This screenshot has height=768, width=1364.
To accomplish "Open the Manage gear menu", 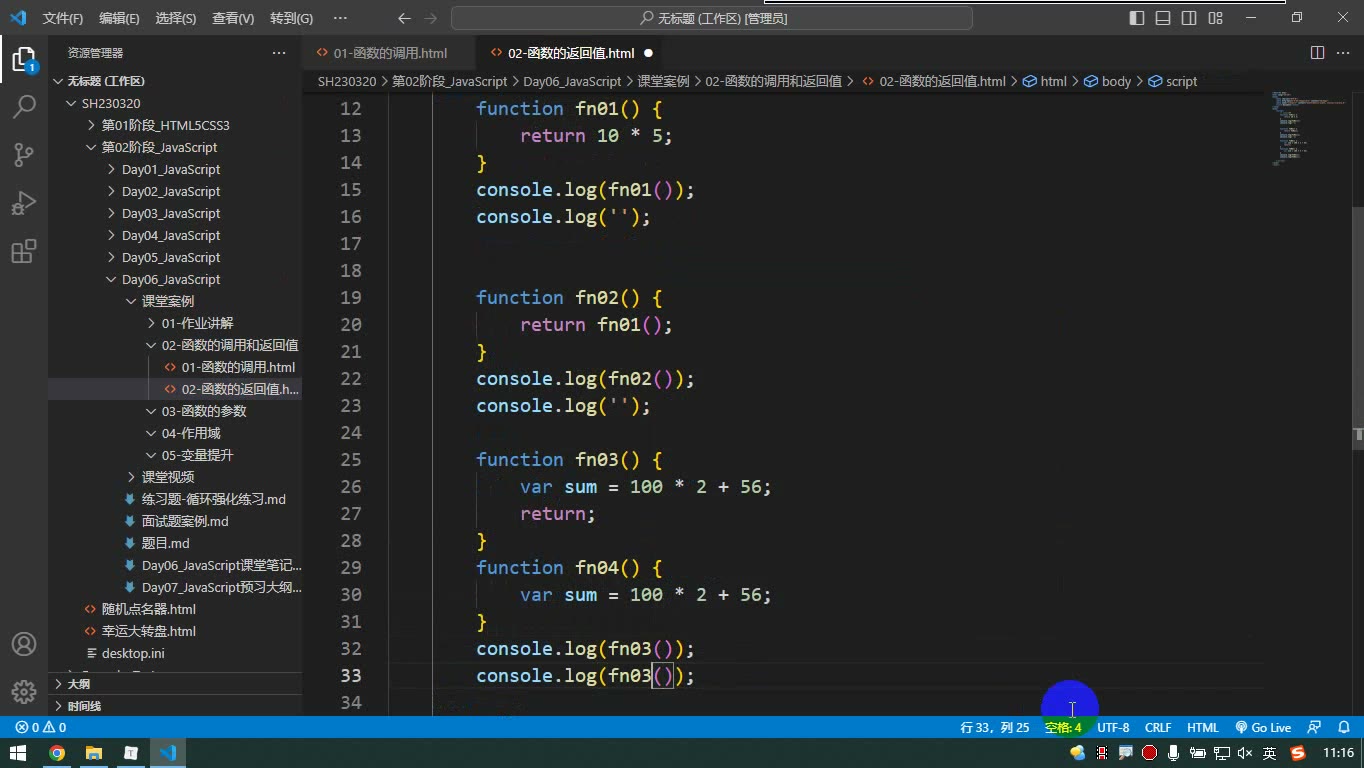I will tap(24, 692).
